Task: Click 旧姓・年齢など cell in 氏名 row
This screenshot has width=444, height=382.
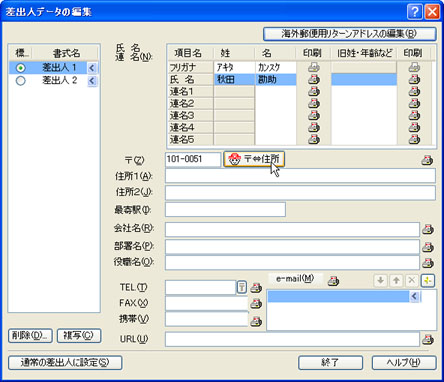Action: coord(364,80)
